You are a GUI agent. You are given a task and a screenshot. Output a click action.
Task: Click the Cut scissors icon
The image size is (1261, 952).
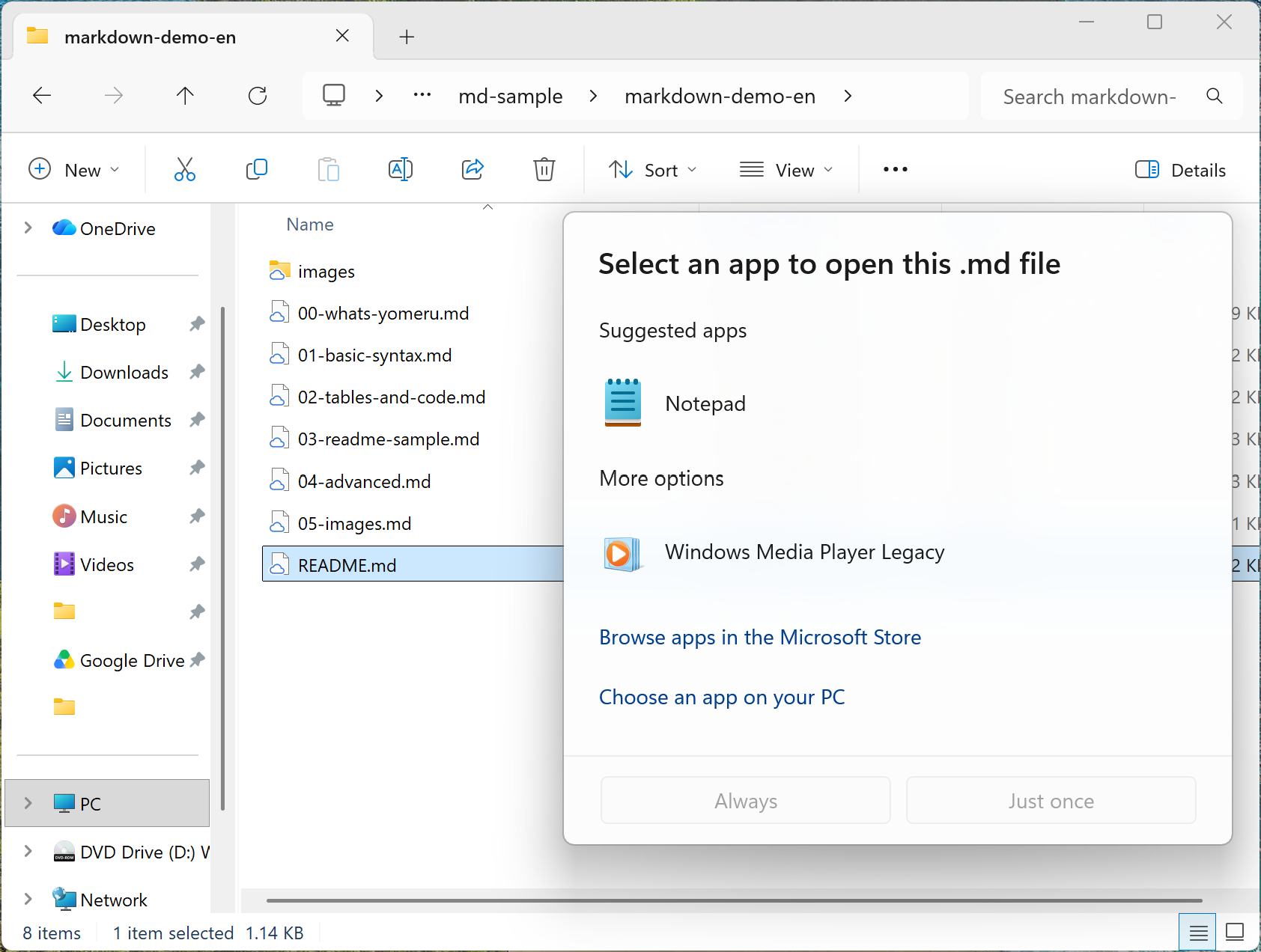pos(184,170)
